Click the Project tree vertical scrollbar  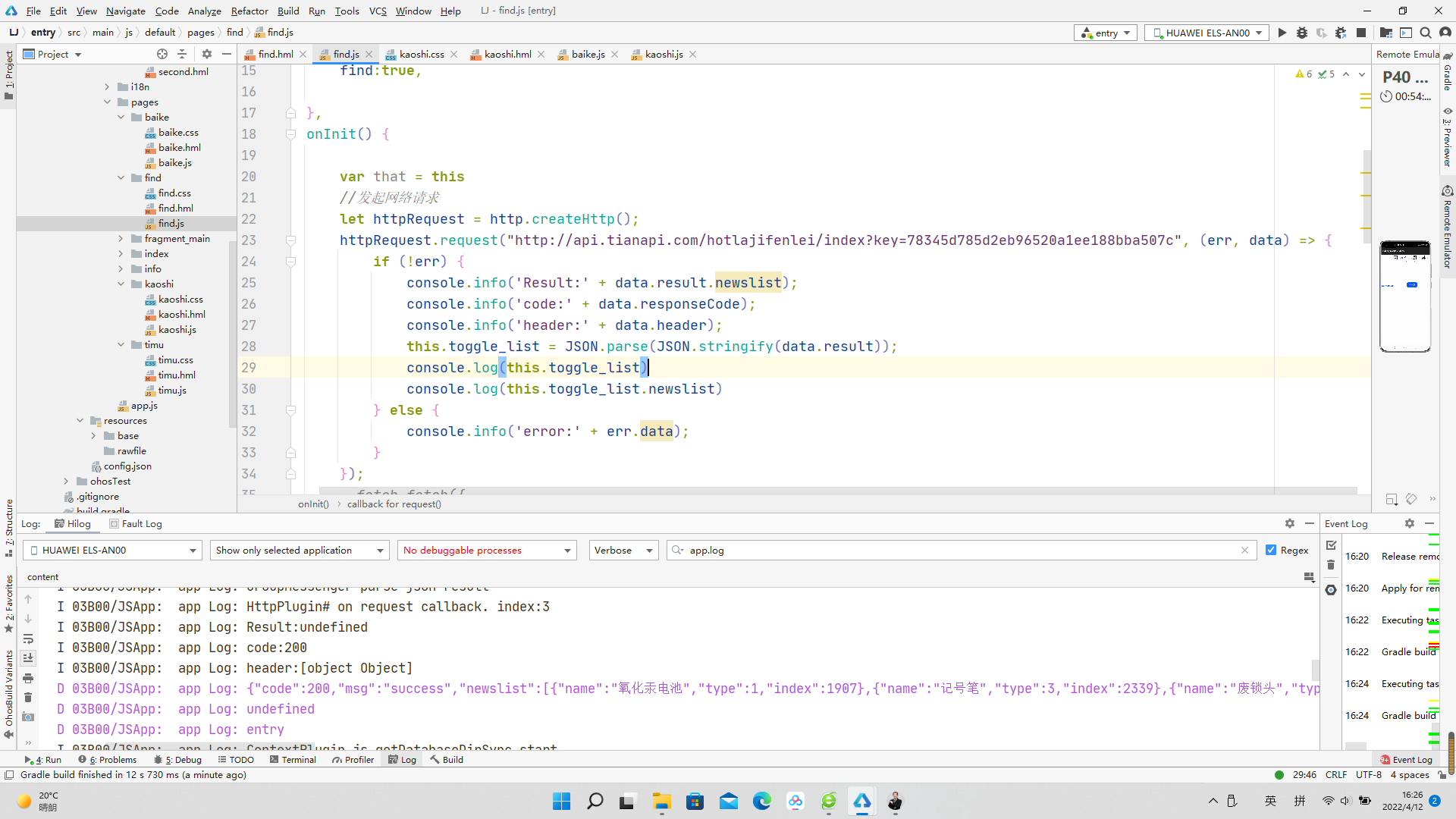[x=231, y=334]
